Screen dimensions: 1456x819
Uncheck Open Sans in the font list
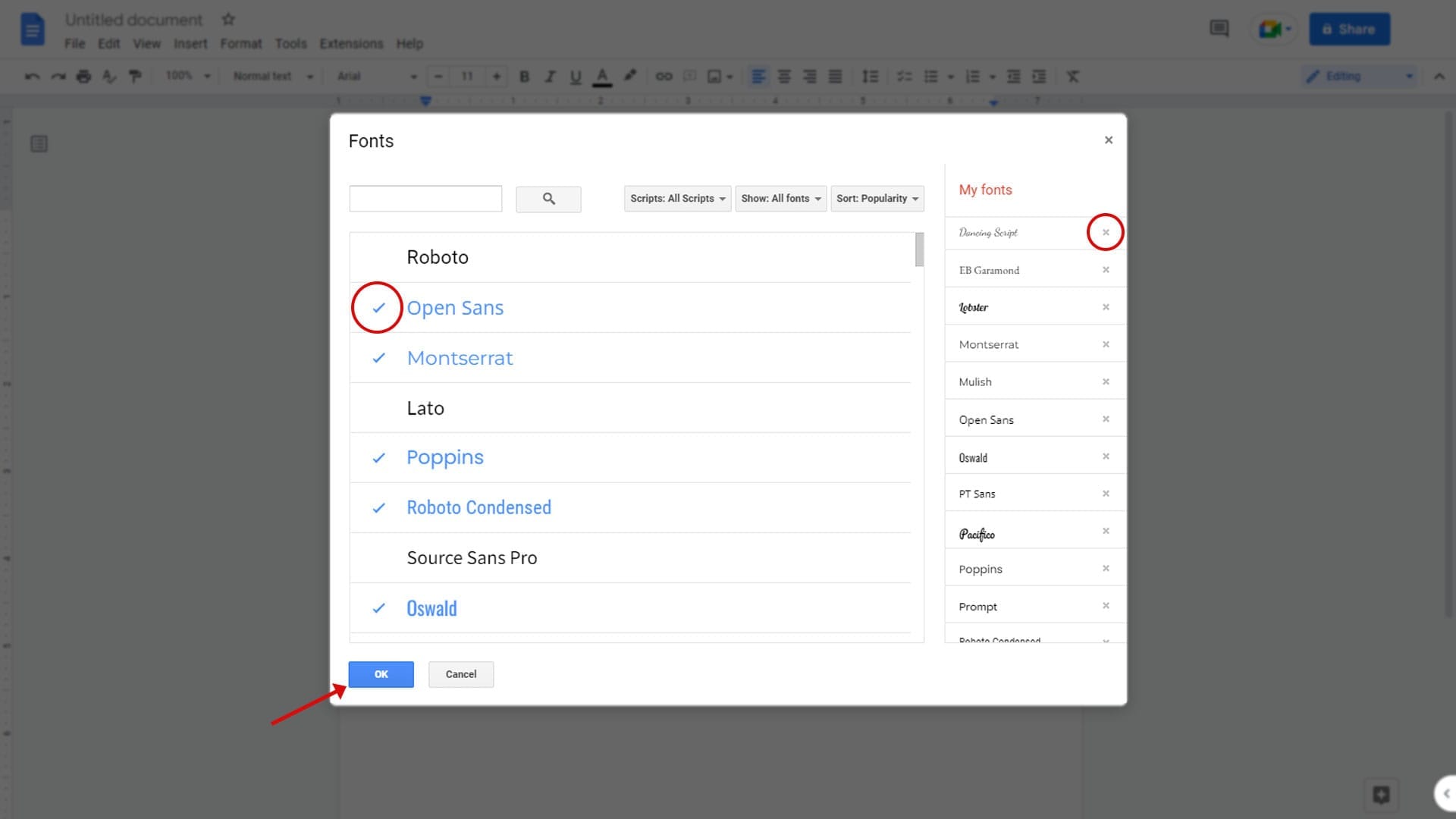click(x=378, y=308)
